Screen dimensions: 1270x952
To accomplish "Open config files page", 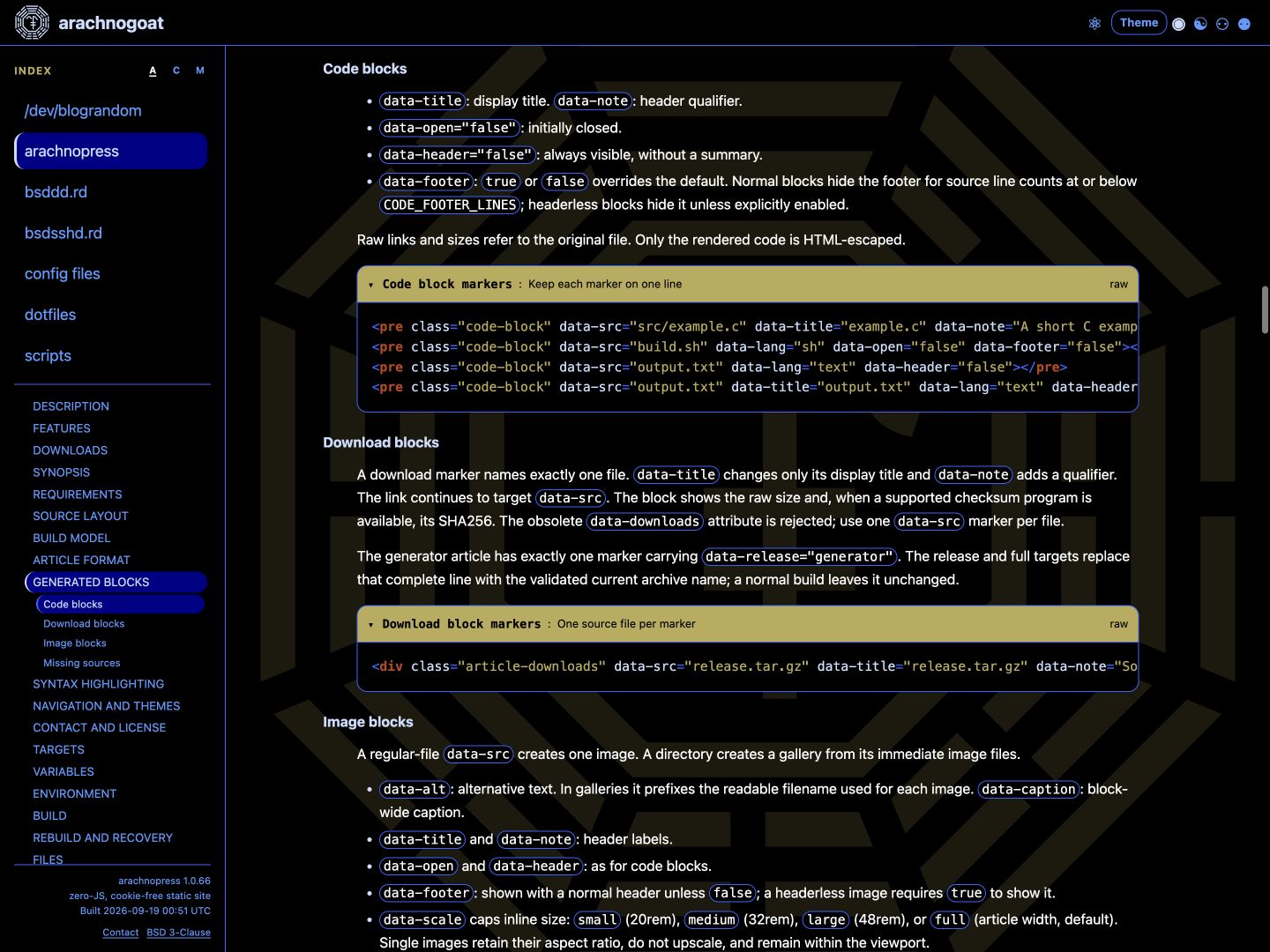I will [x=111, y=273].
